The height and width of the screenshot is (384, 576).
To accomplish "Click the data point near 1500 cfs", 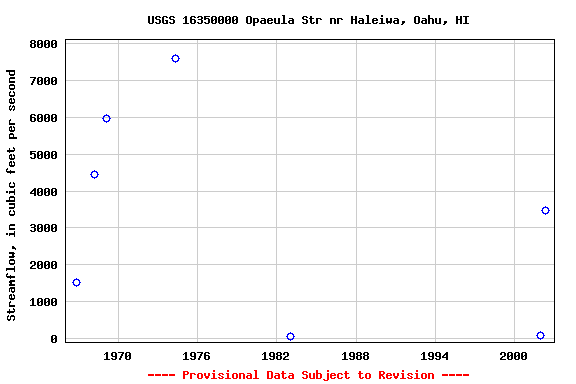I will point(76,282).
